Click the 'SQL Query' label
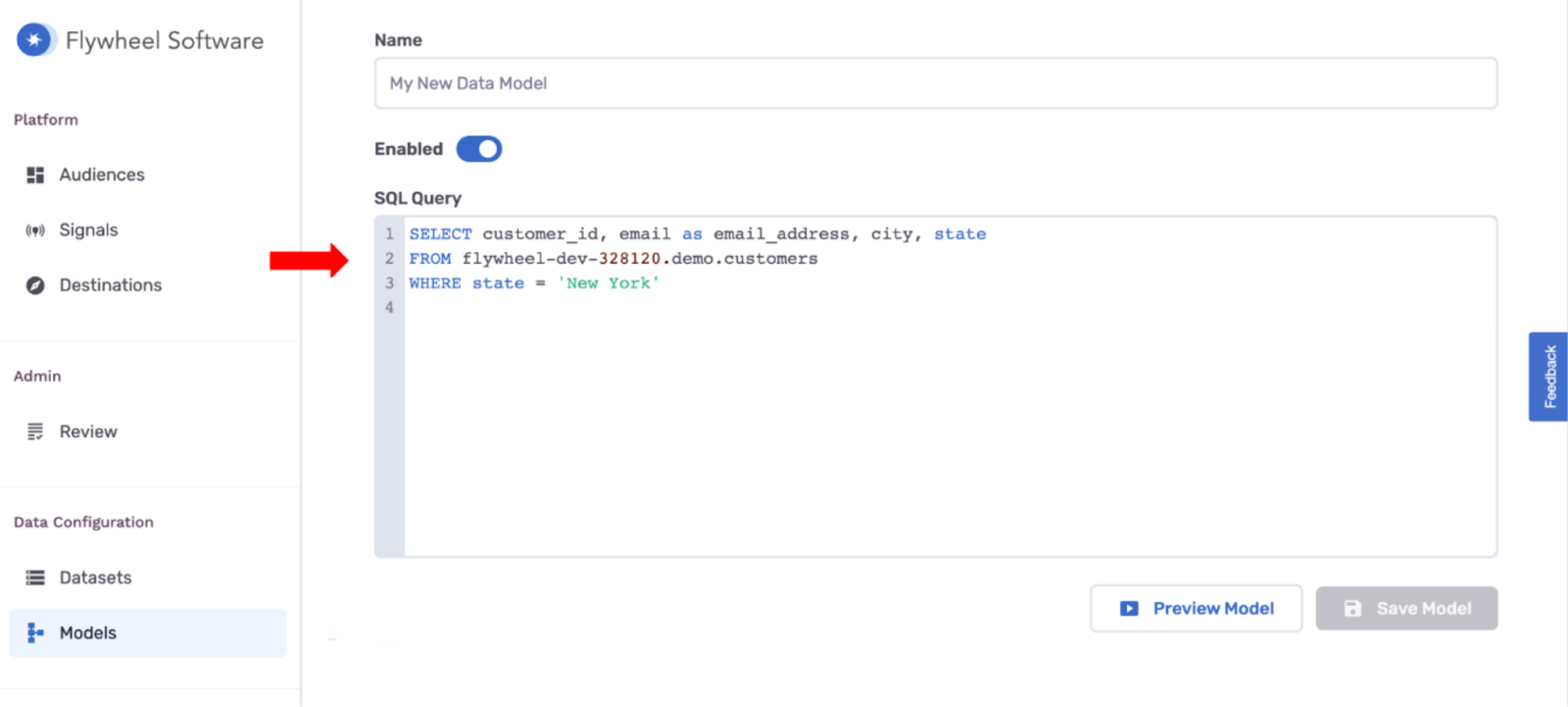 click(417, 198)
